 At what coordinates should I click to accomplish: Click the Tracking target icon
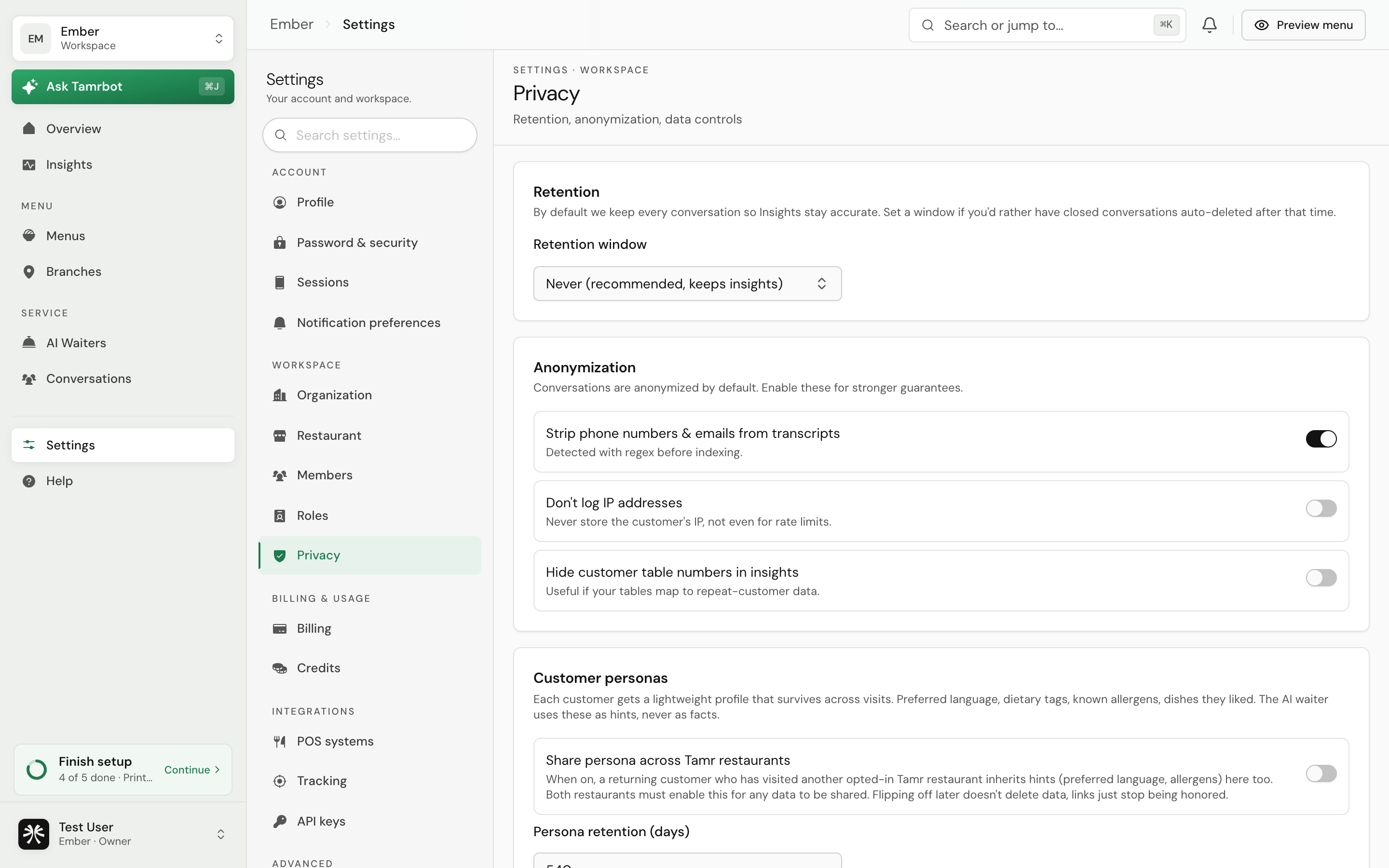280,781
